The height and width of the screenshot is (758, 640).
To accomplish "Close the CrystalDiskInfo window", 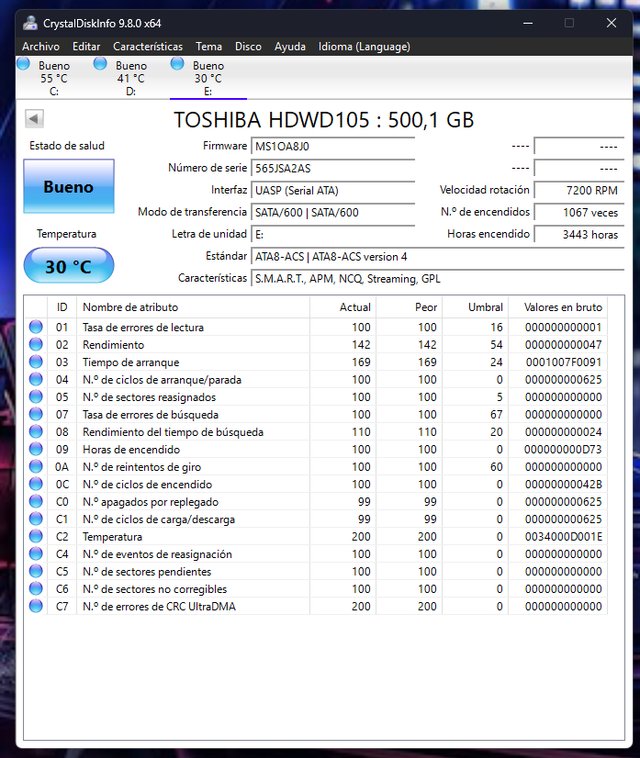I will [x=611, y=23].
